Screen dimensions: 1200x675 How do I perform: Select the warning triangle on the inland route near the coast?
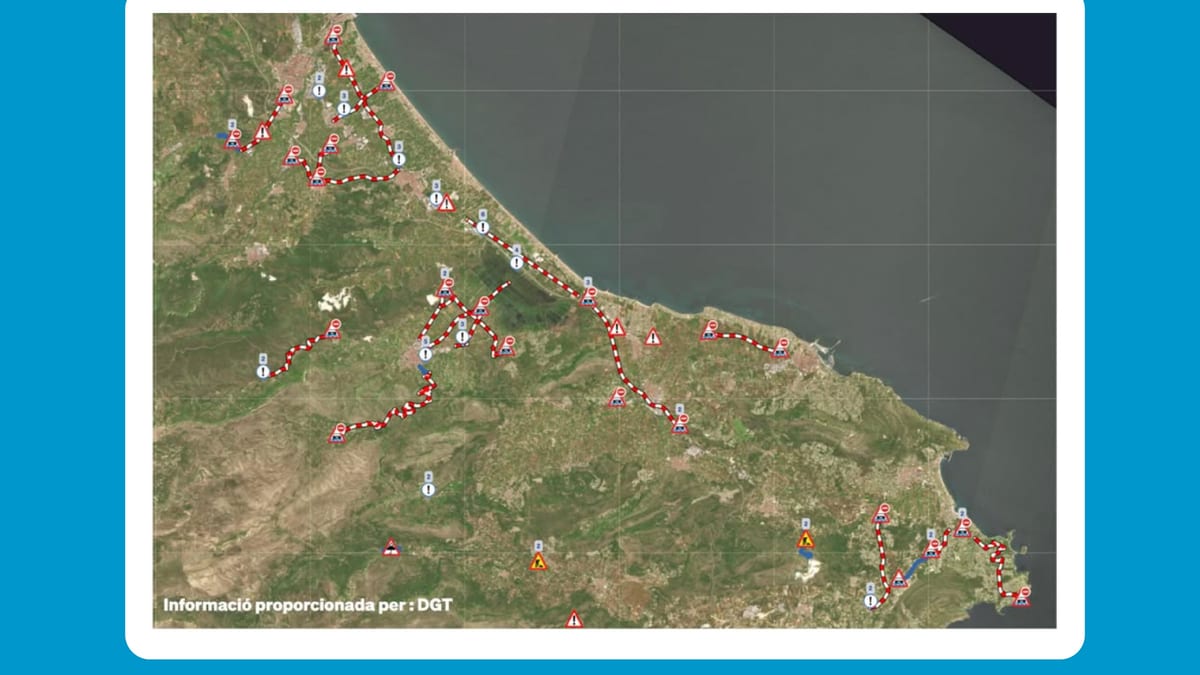(x=617, y=327)
